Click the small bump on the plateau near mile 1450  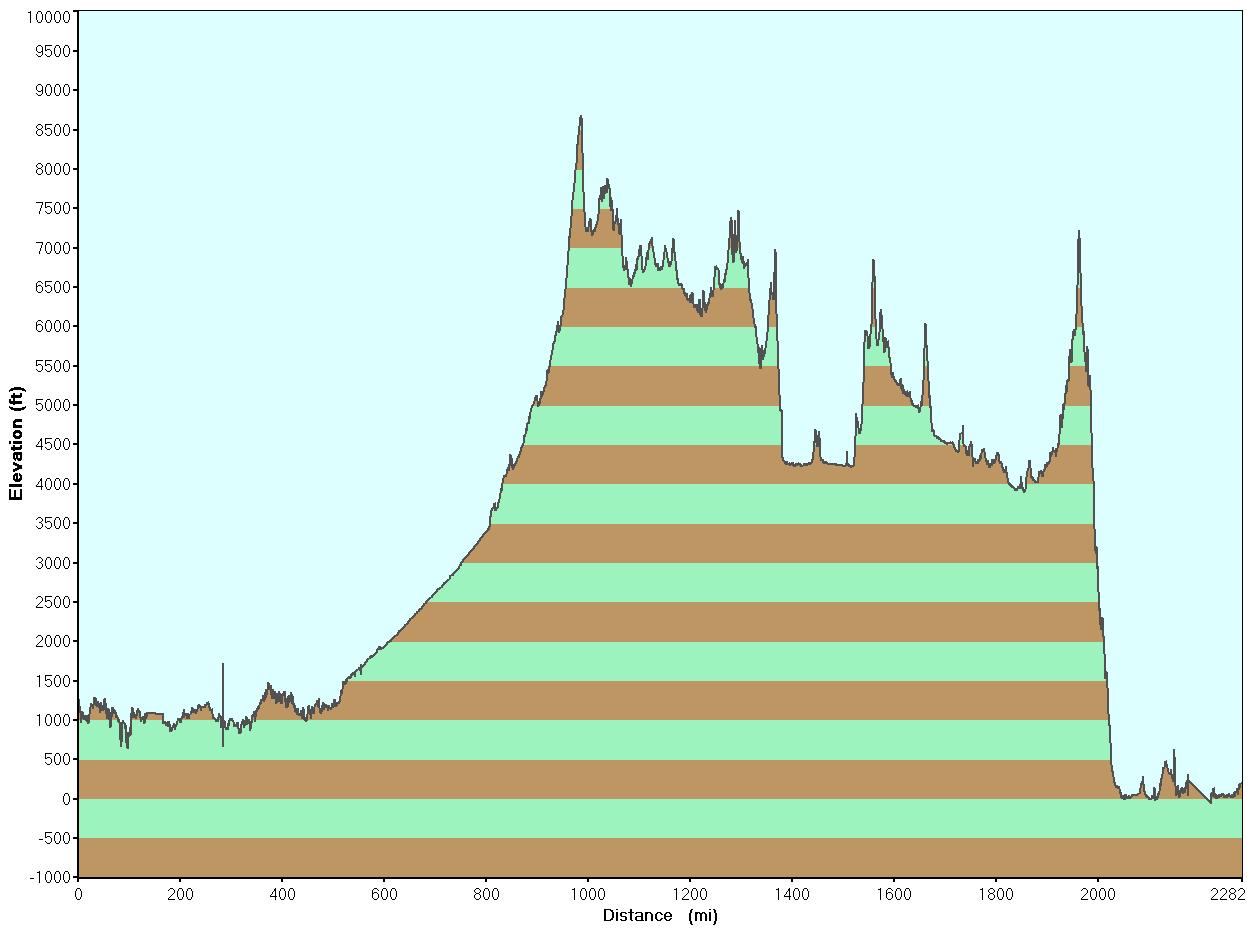coord(816,433)
